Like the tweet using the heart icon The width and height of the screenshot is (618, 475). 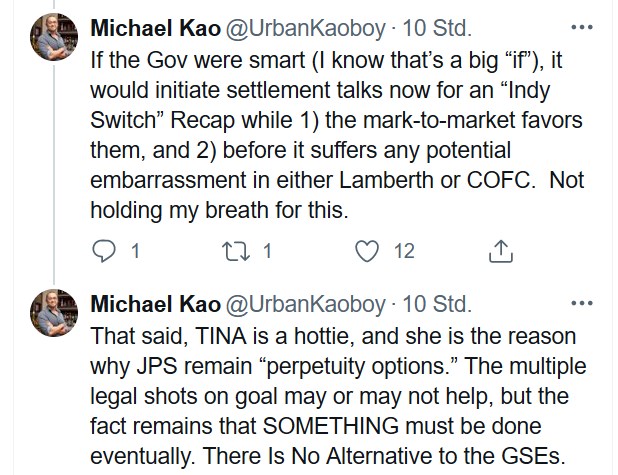[x=370, y=252]
